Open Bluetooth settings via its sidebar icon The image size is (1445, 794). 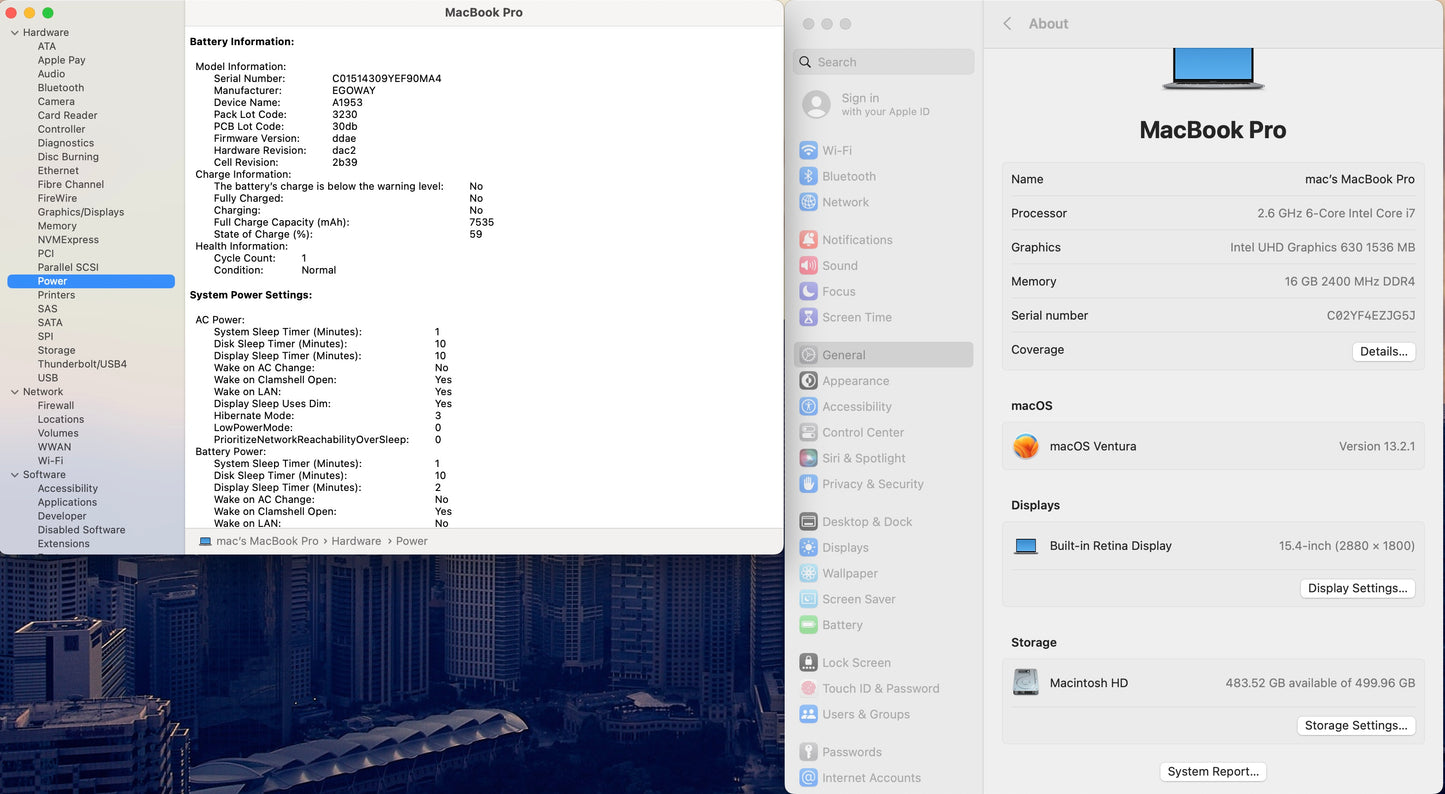pos(808,176)
